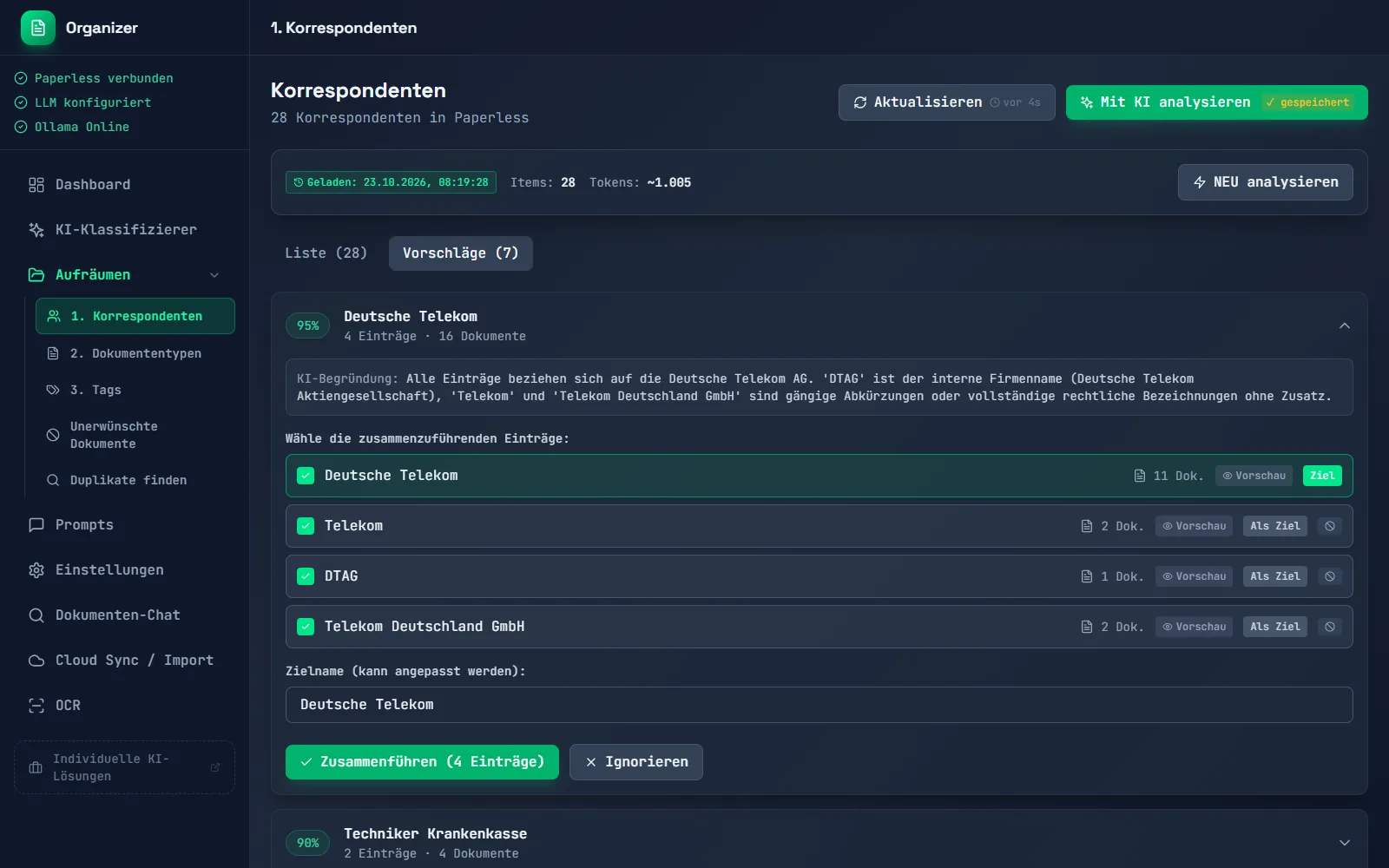Click the Aktualisieren refresh button

[x=946, y=102]
